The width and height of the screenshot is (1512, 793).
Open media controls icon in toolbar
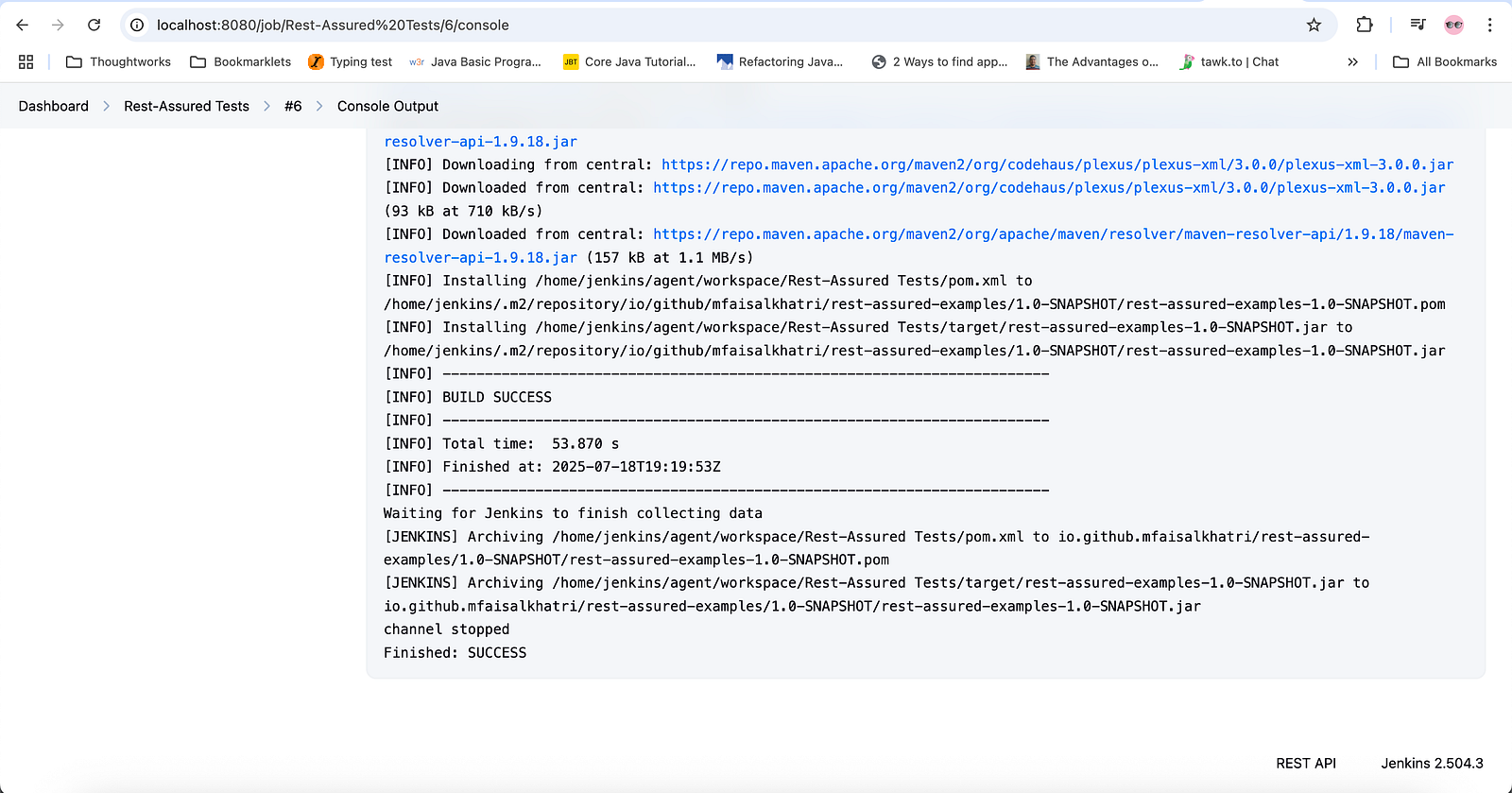1417,25
